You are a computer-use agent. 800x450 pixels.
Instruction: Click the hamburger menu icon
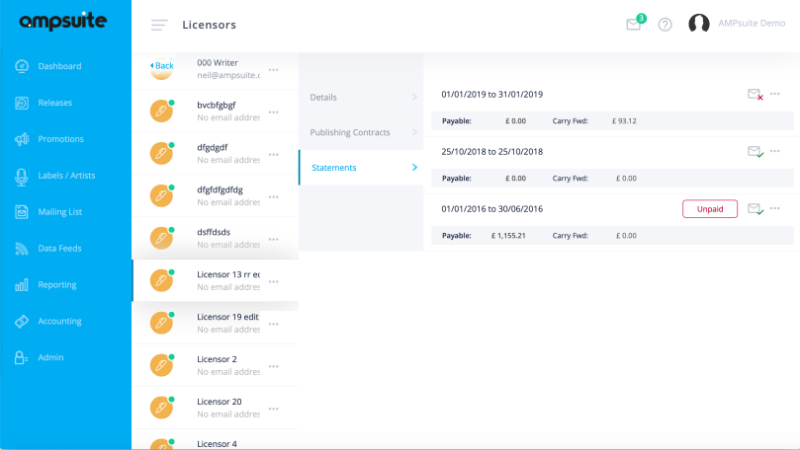coord(159,25)
